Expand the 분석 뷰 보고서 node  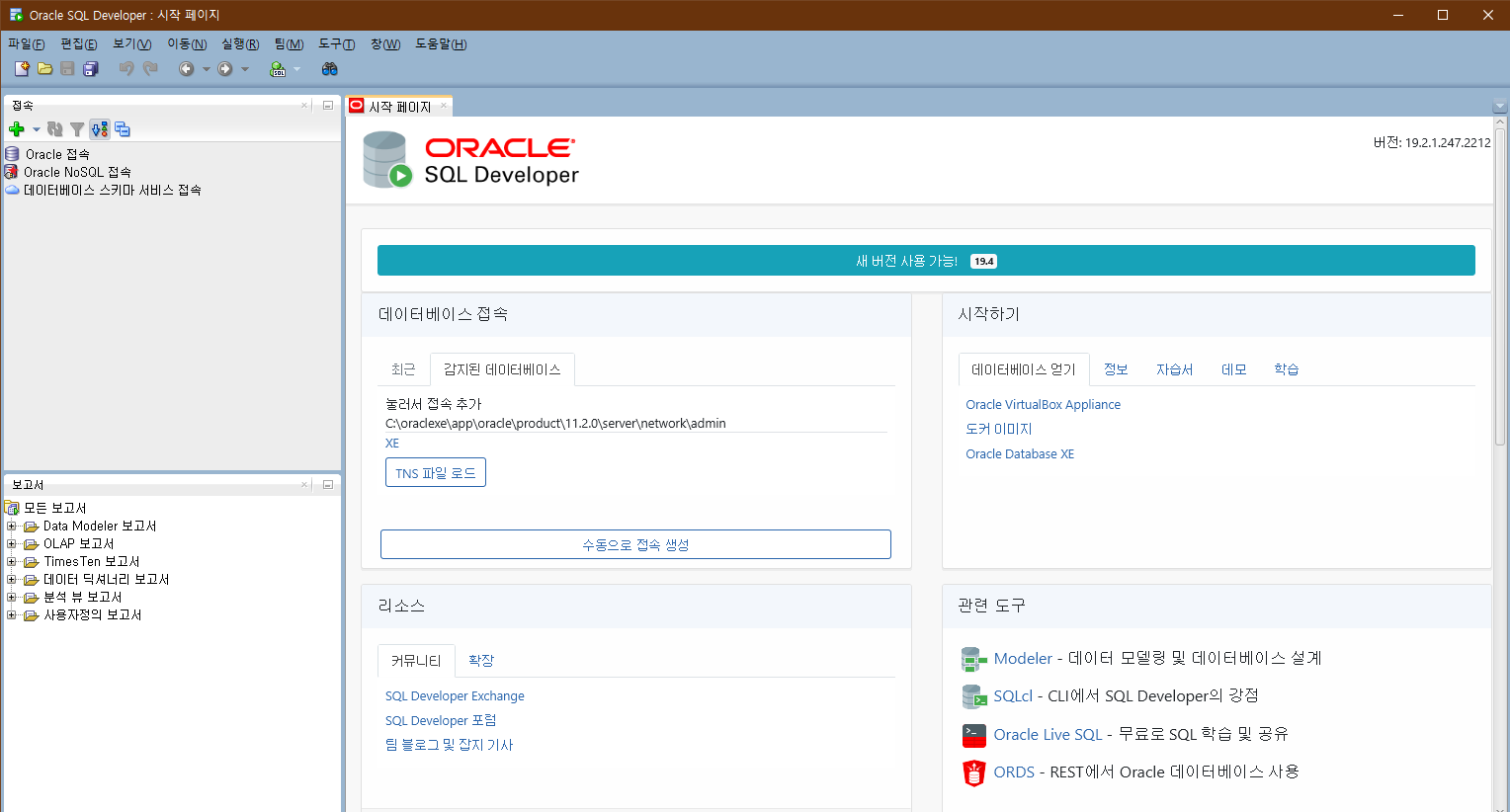pyautogui.click(x=12, y=598)
